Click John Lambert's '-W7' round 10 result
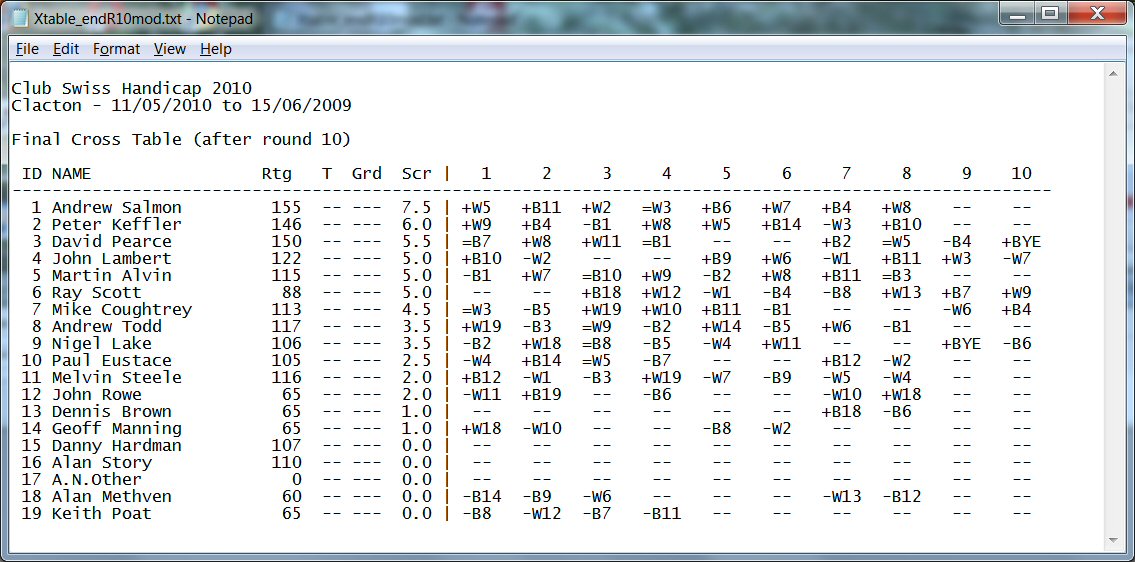Viewport: 1135px width, 562px height. (x=1016, y=259)
